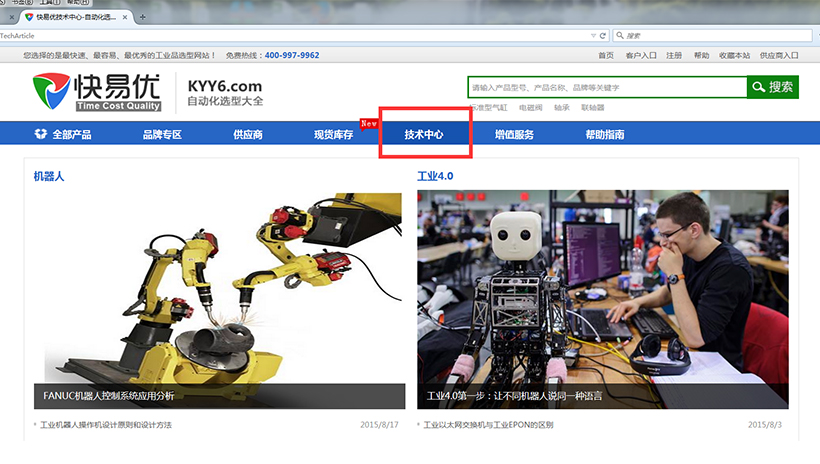Click the 全部产品 cube icon
The image size is (820, 464).
40,134
